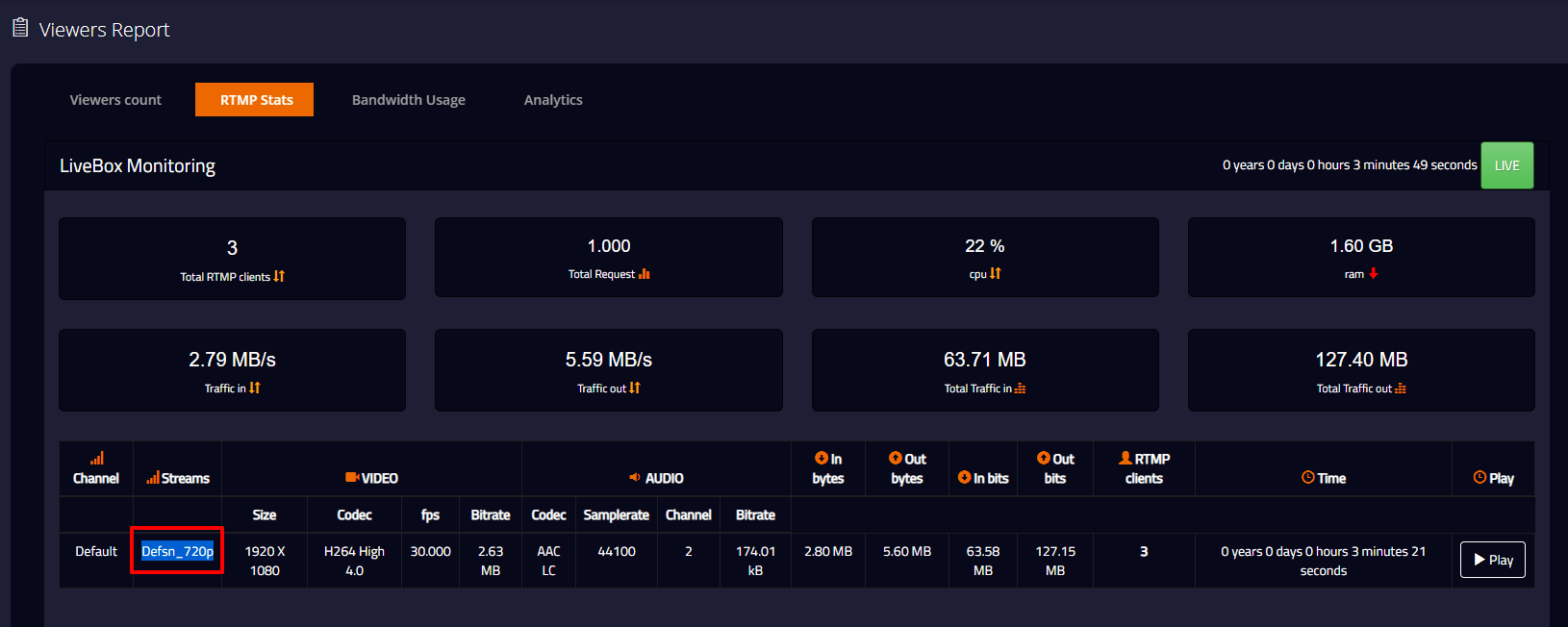
Task: Click user icon beside RTMP clients header
Action: tap(1125, 458)
